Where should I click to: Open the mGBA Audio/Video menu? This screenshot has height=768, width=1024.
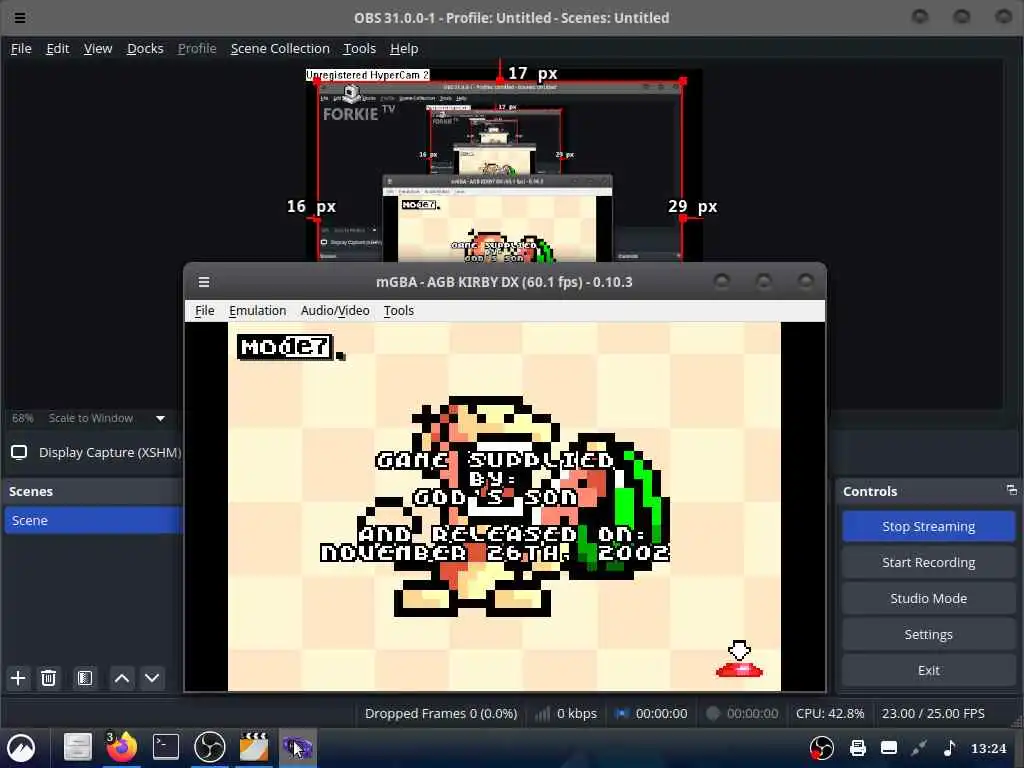(x=335, y=310)
